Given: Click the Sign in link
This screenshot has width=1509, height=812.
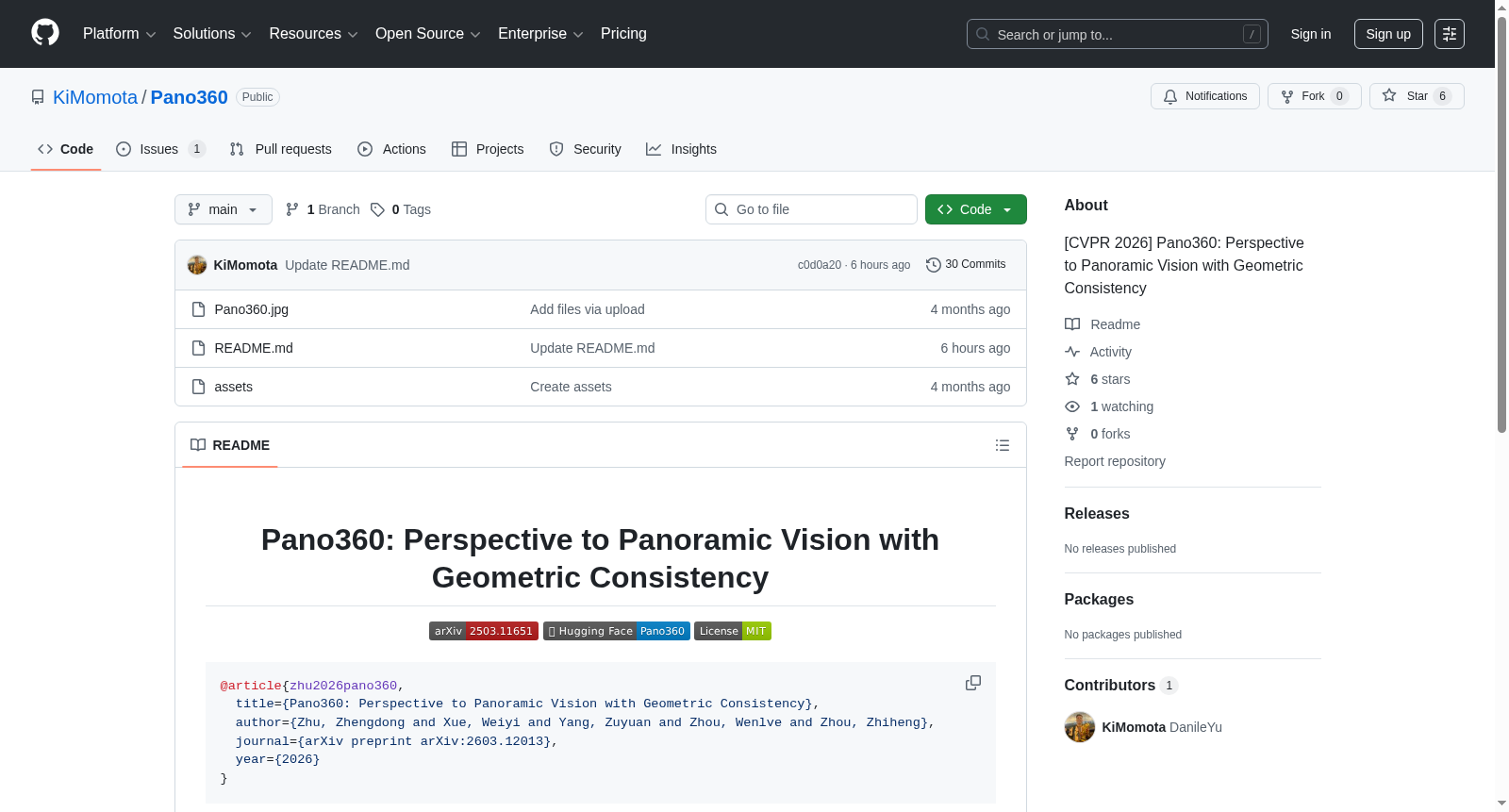Looking at the screenshot, I should click(1311, 34).
